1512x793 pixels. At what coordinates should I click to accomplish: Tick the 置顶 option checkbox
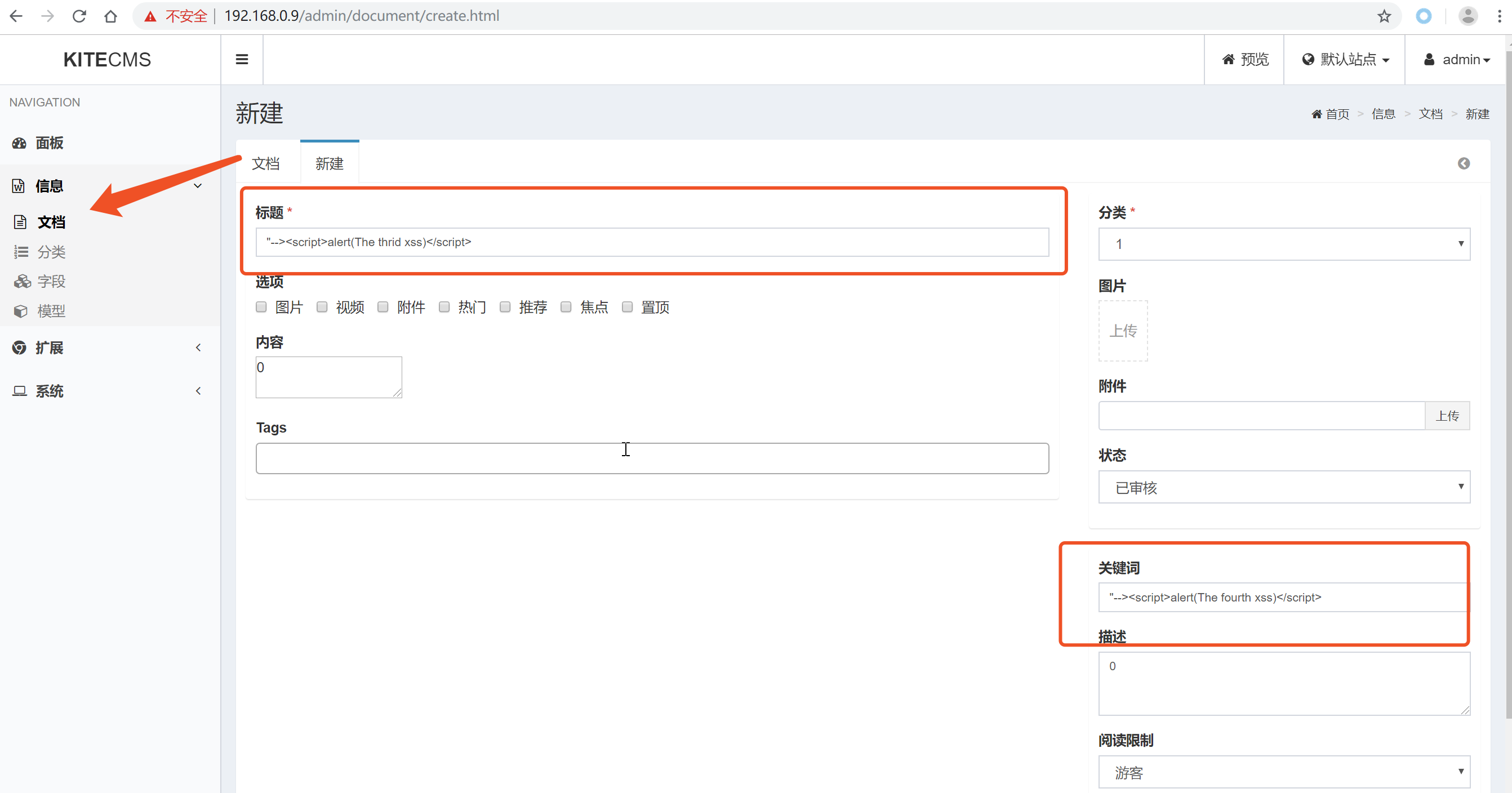627,306
